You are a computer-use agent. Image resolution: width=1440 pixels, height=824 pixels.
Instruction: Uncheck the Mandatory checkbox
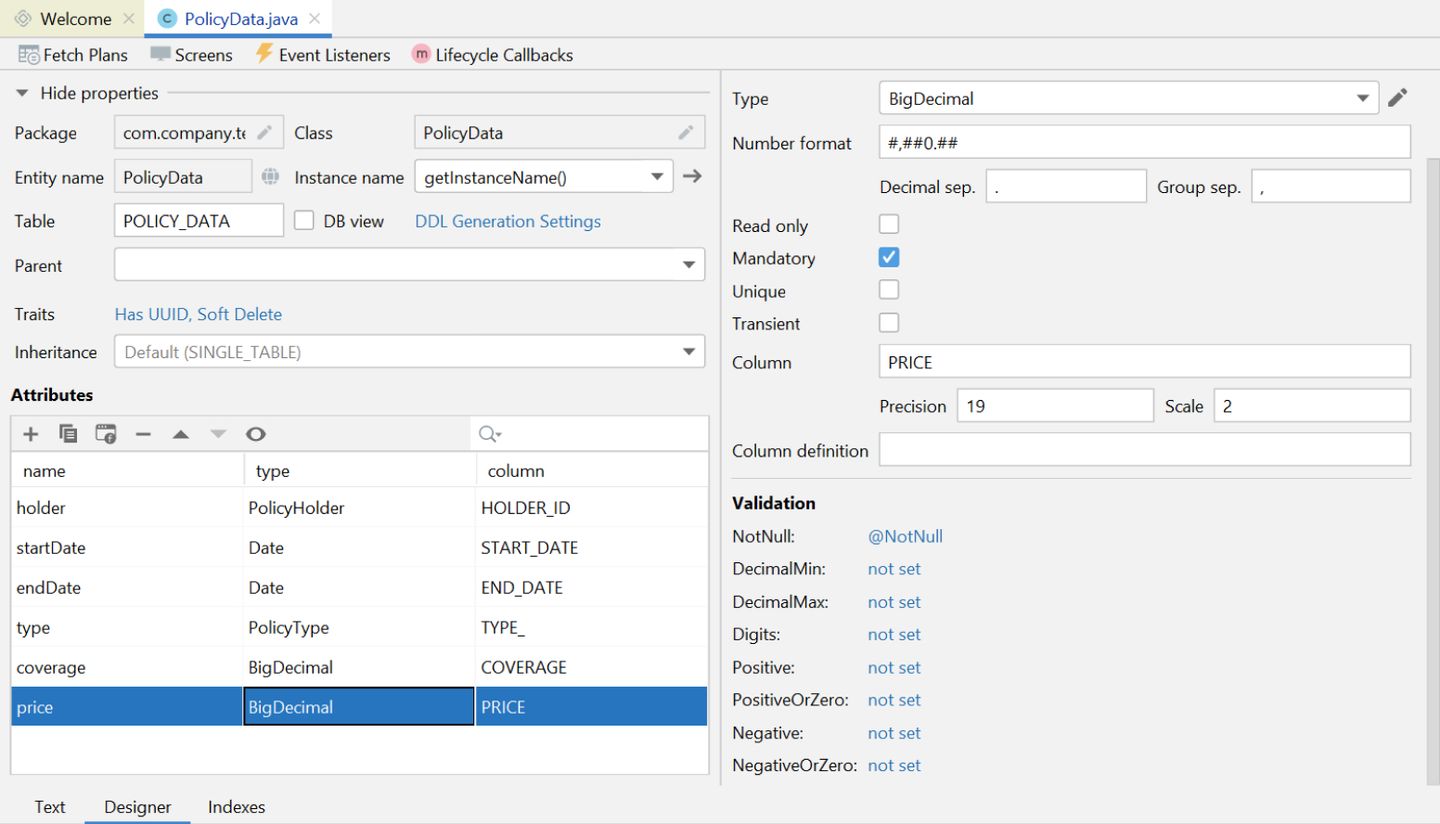pyautogui.click(x=888, y=258)
